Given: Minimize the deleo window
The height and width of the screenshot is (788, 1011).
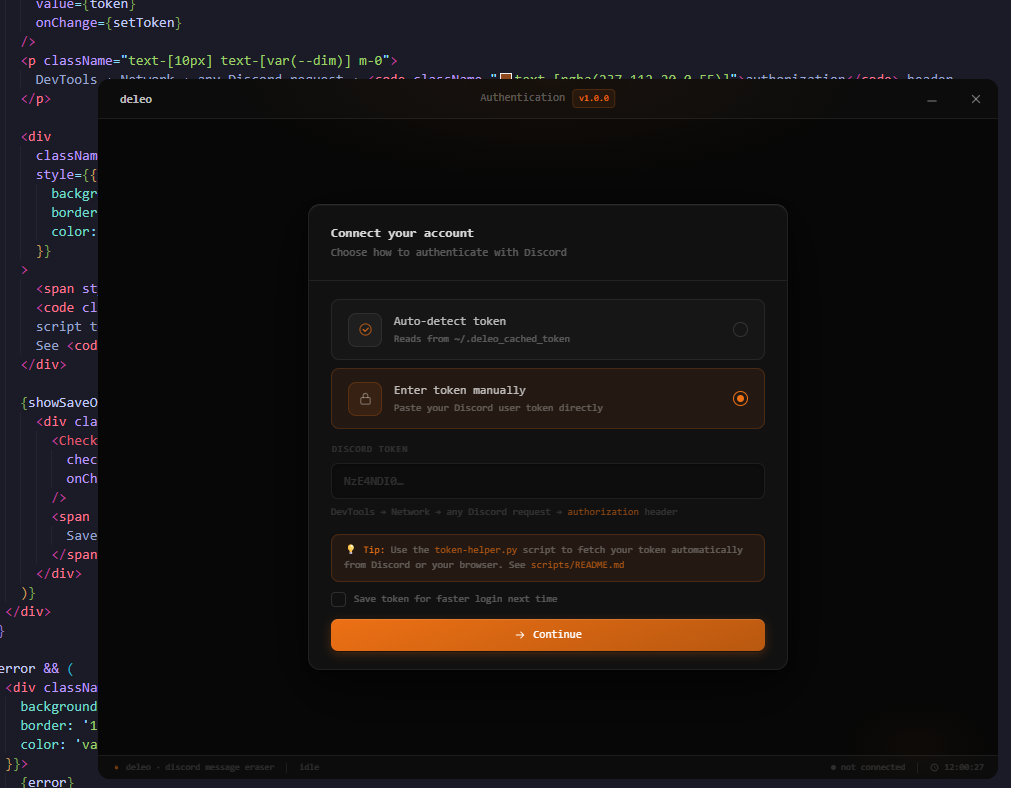Looking at the screenshot, I should point(932,99).
